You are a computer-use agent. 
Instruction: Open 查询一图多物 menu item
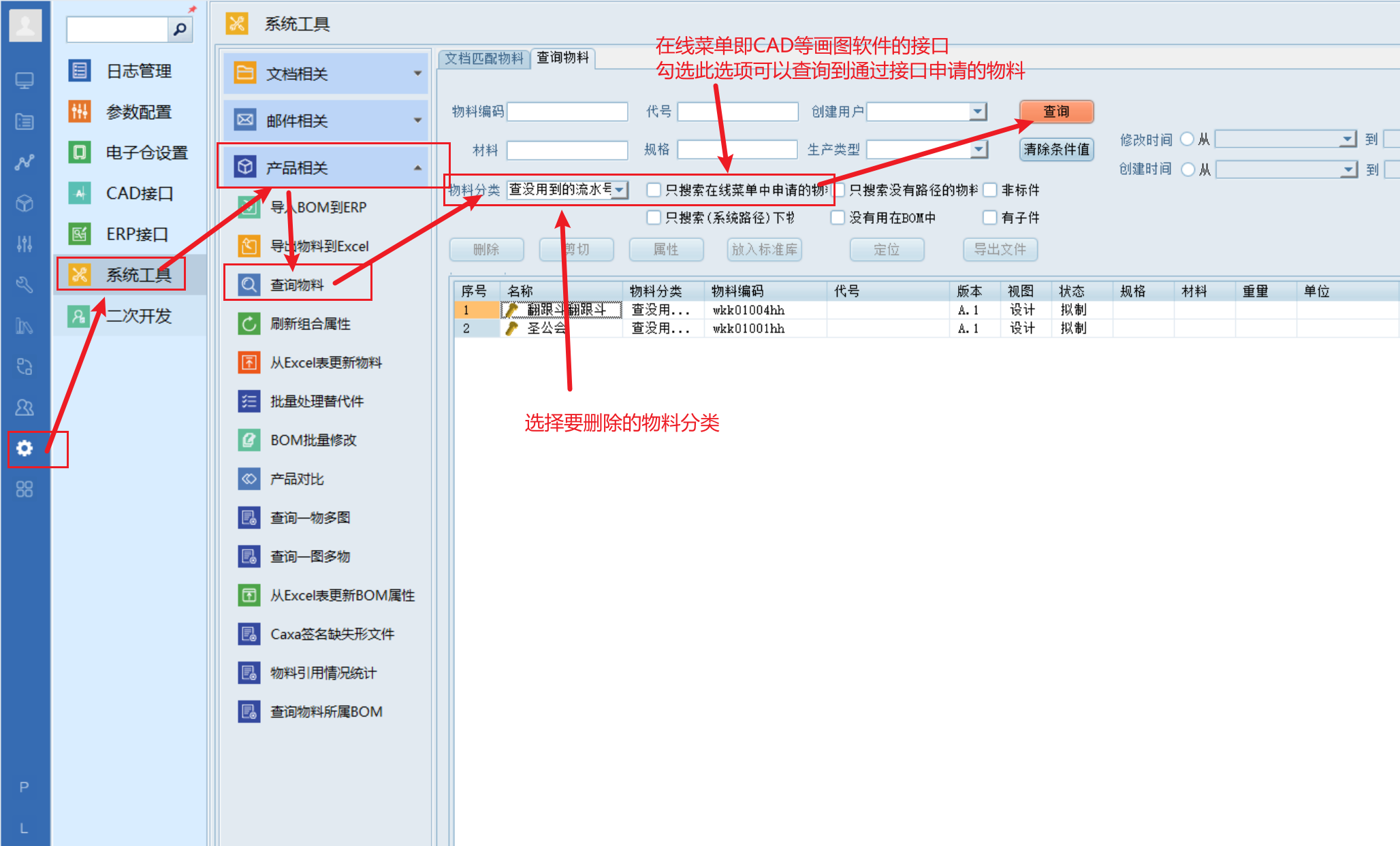point(310,556)
